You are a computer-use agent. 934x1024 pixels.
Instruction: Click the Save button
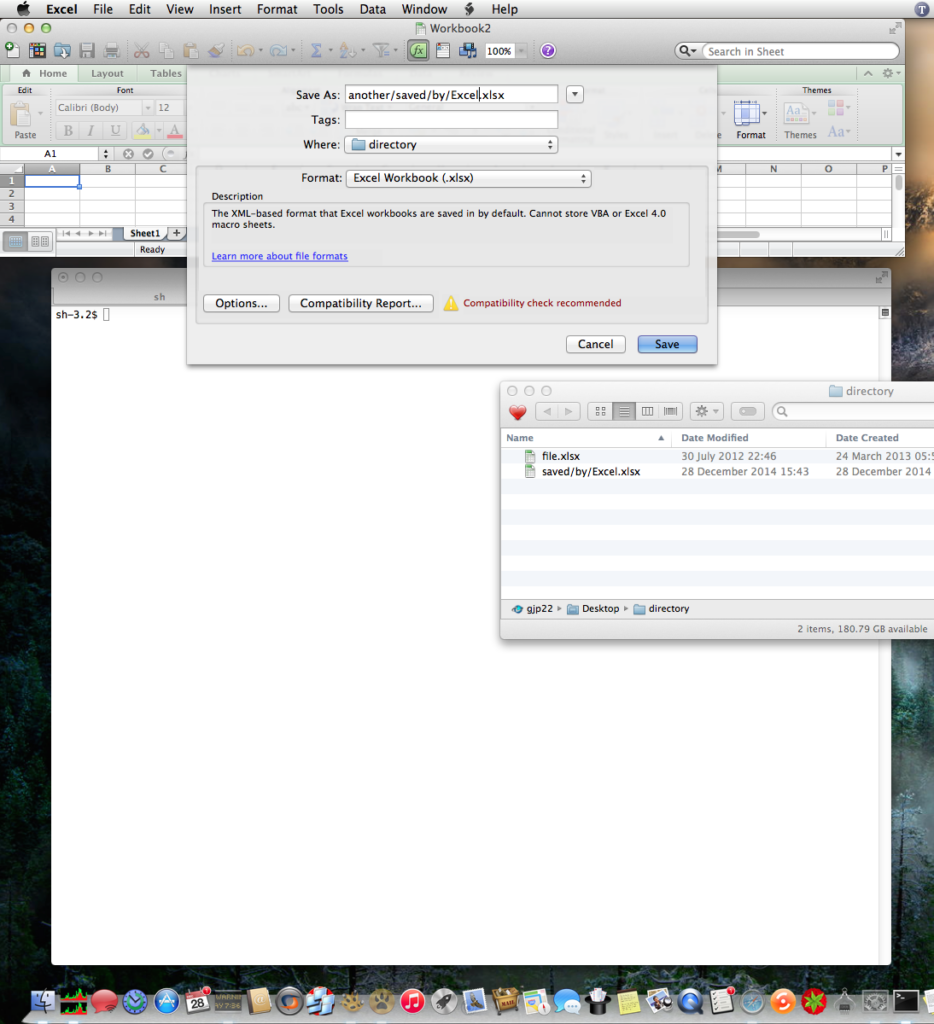(x=667, y=344)
